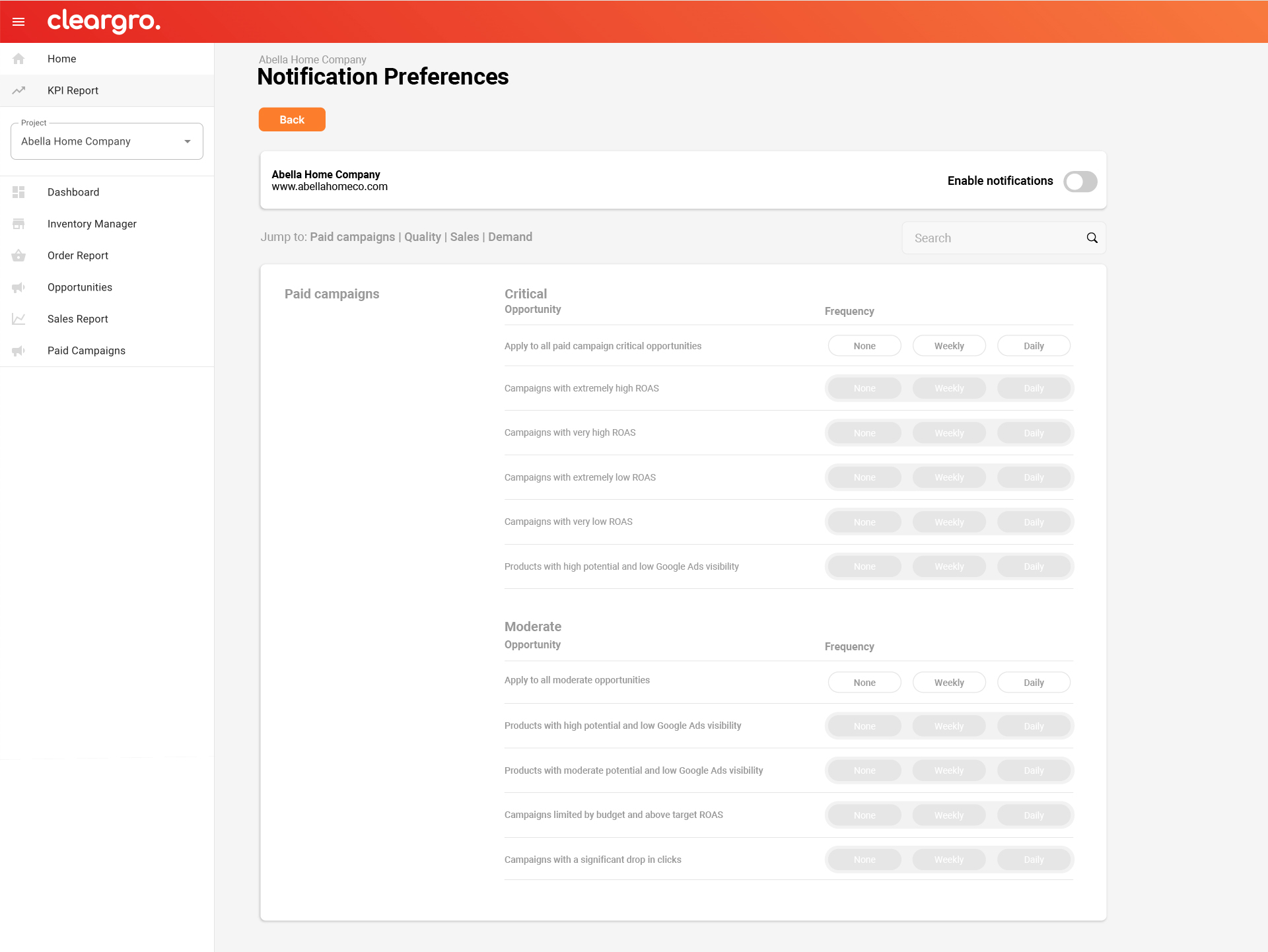Select None for all moderate opportunities
Image resolution: width=1268 pixels, height=952 pixels.
(x=864, y=683)
